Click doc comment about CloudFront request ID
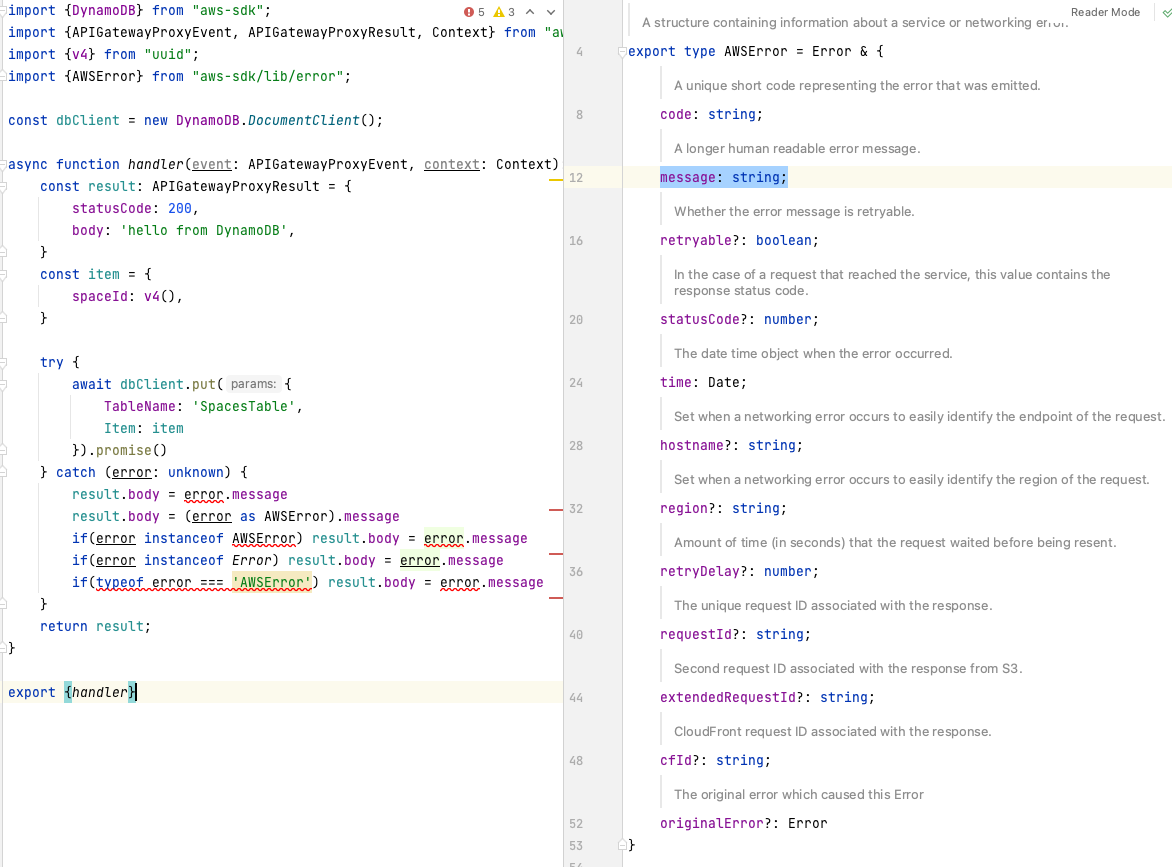Viewport: 1172px width, 867px height. pyautogui.click(x=833, y=732)
